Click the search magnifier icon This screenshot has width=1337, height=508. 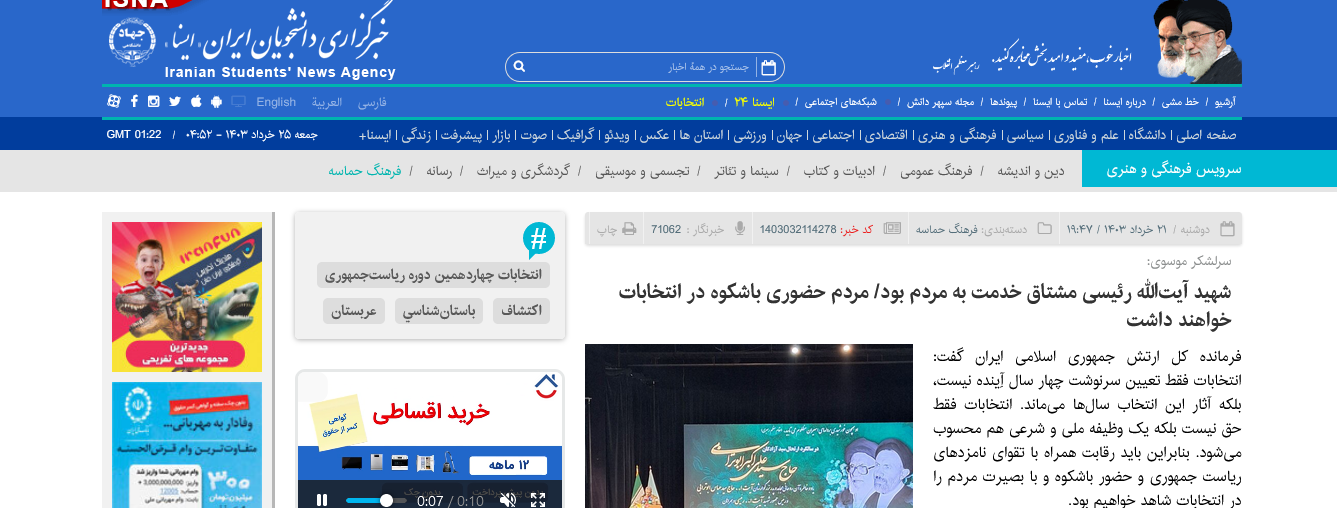coord(519,67)
